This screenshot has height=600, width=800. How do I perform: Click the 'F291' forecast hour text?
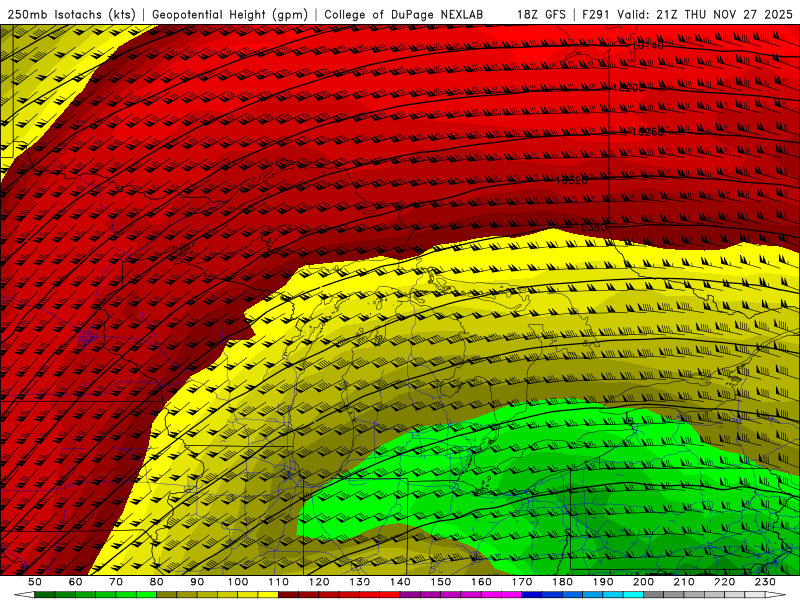(595, 14)
